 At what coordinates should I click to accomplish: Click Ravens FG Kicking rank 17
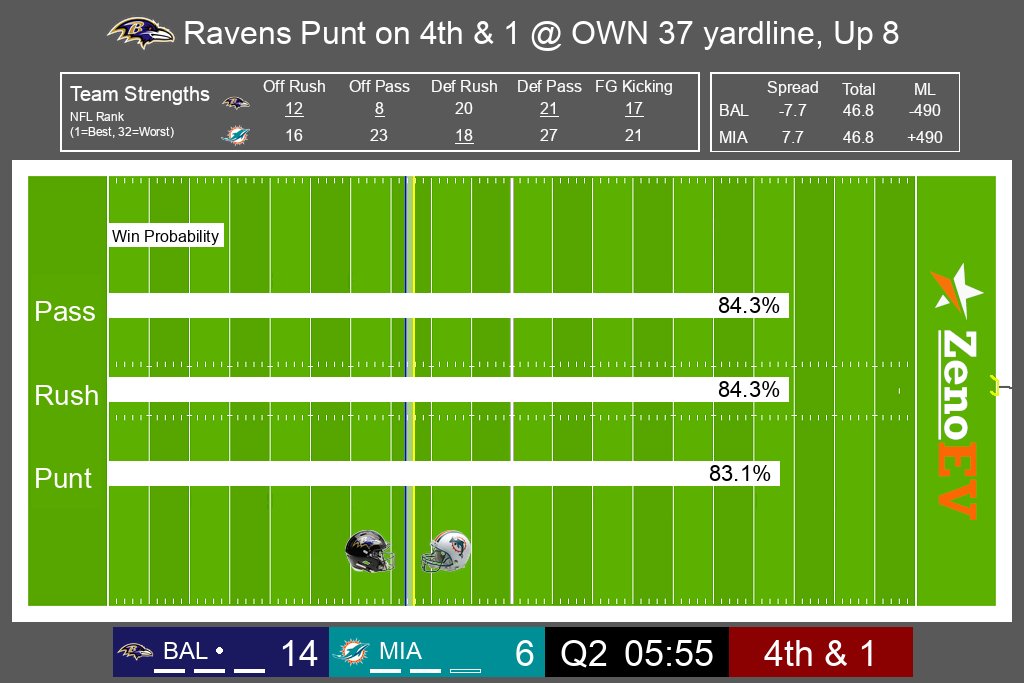pos(633,109)
